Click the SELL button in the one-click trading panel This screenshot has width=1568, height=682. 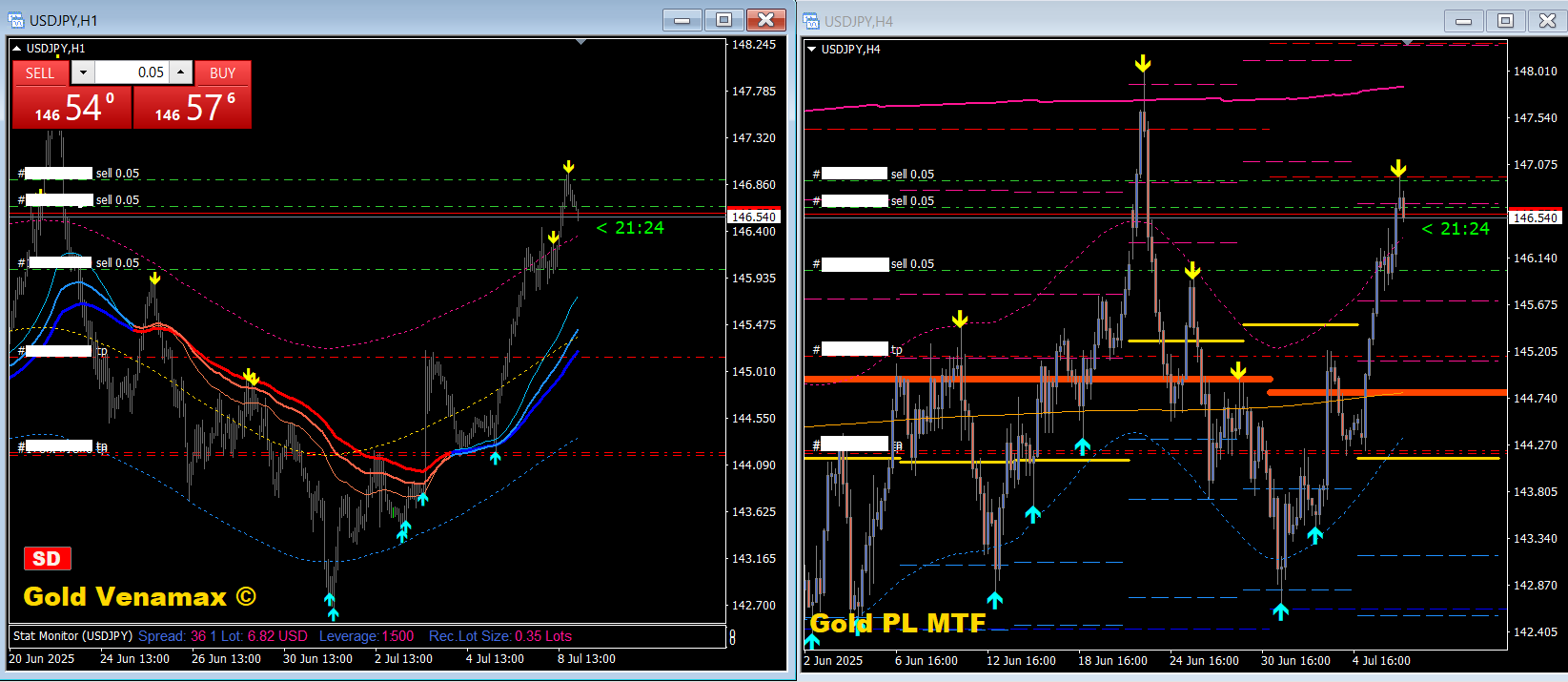(x=40, y=73)
